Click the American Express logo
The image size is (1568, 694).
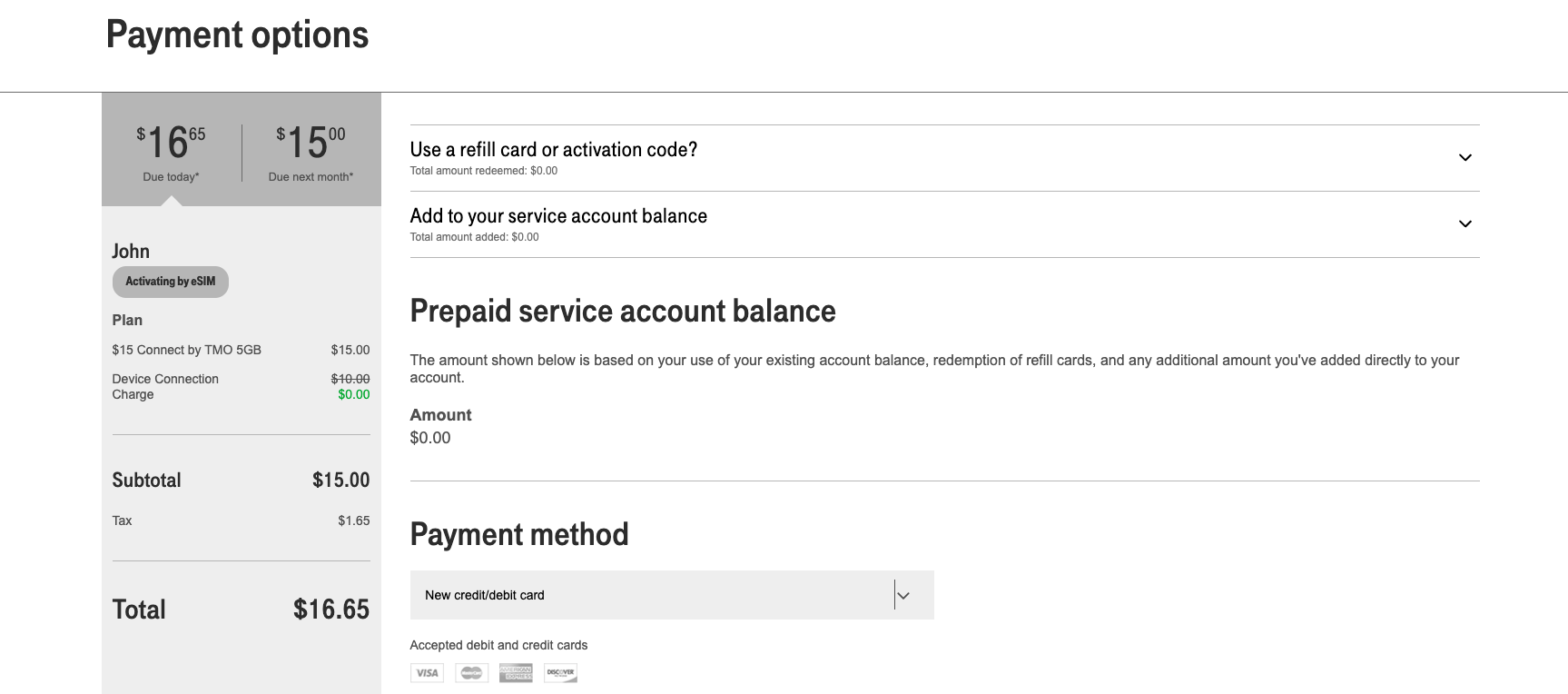(x=516, y=673)
